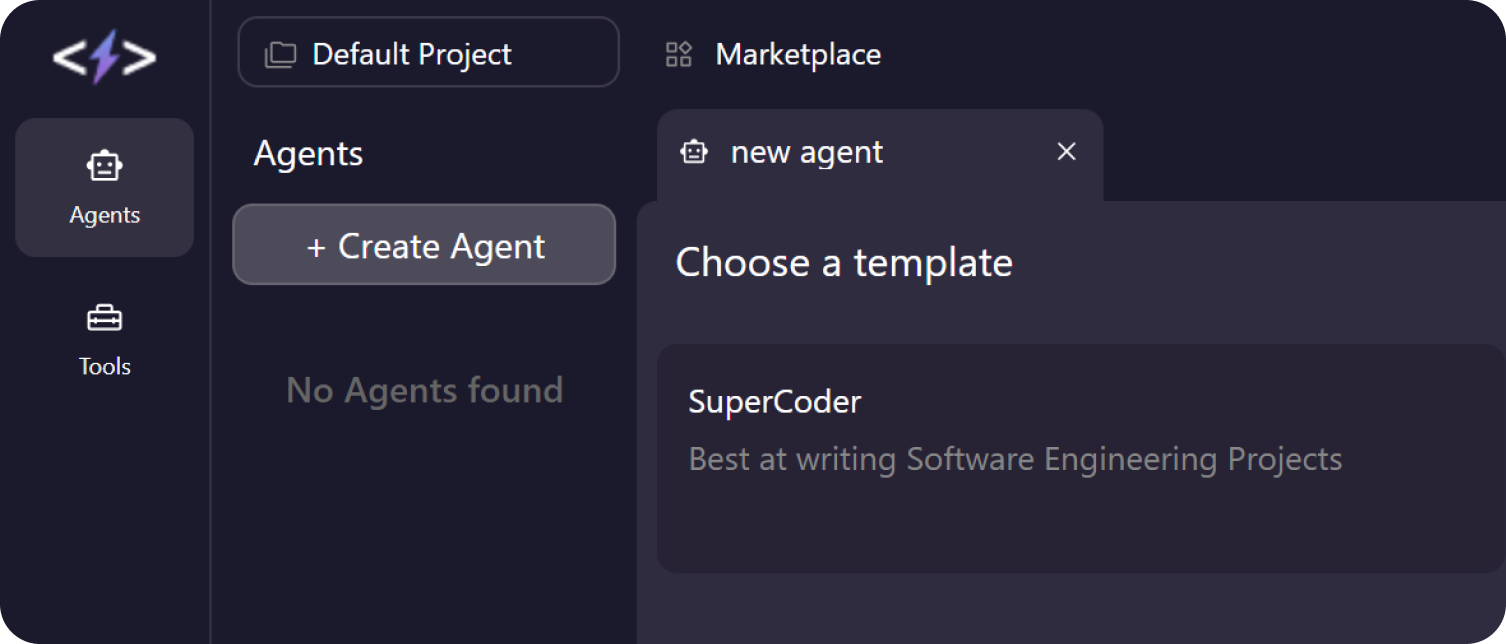1506x644 pixels.
Task: Choose the SuperCoder template card
Action: [1078, 458]
